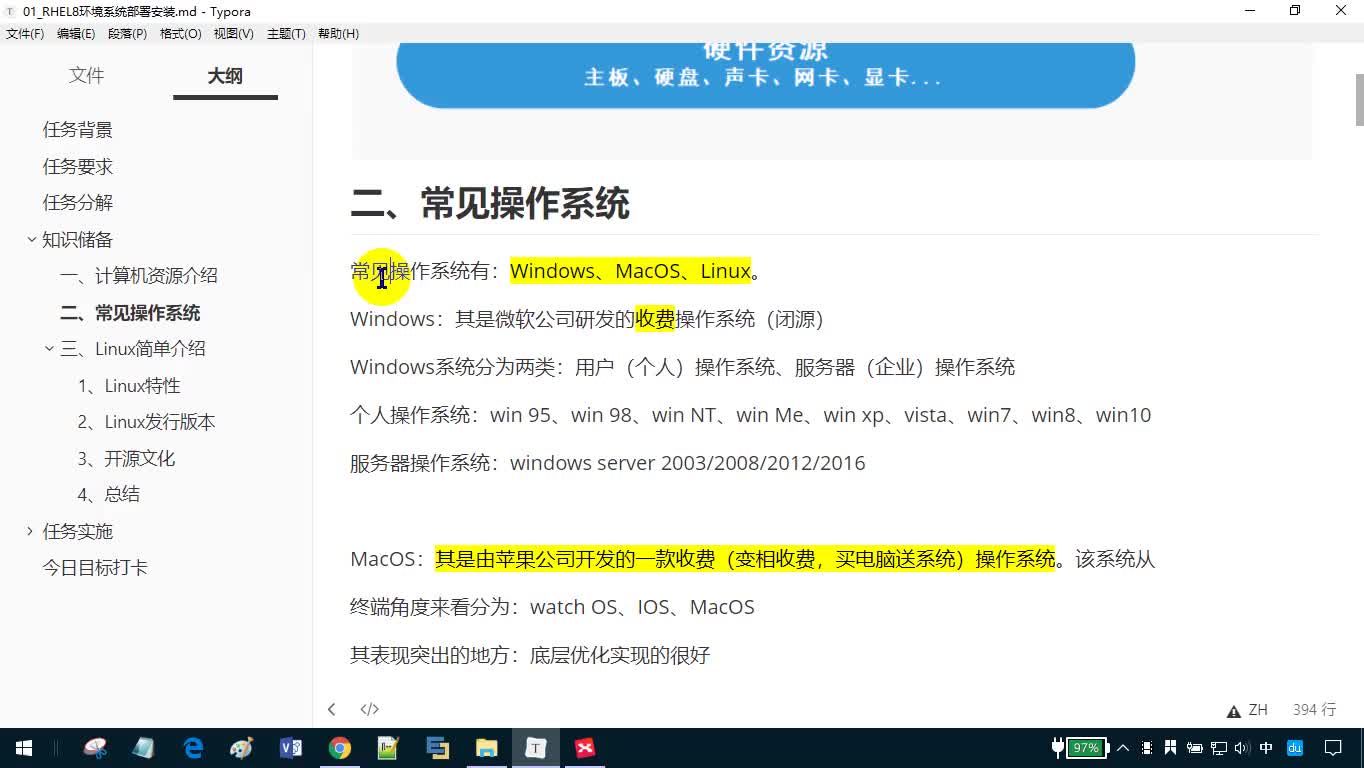Go to 二、常见操作系统 outline entry
This screenshot has height=768, width=1364.
(x=130, y=313)
